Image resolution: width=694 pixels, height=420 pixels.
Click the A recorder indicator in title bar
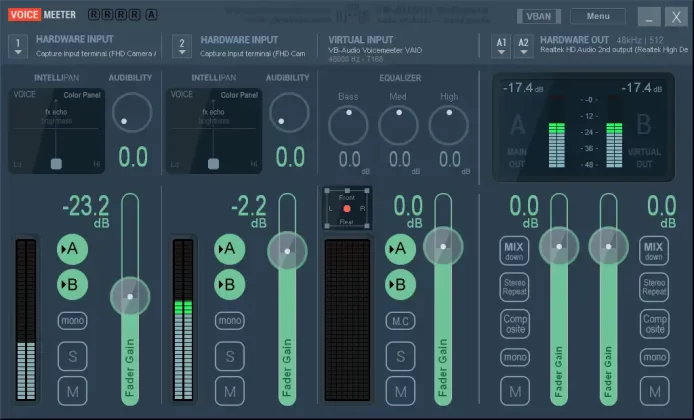pyautogui.click(x=151, y=15)
